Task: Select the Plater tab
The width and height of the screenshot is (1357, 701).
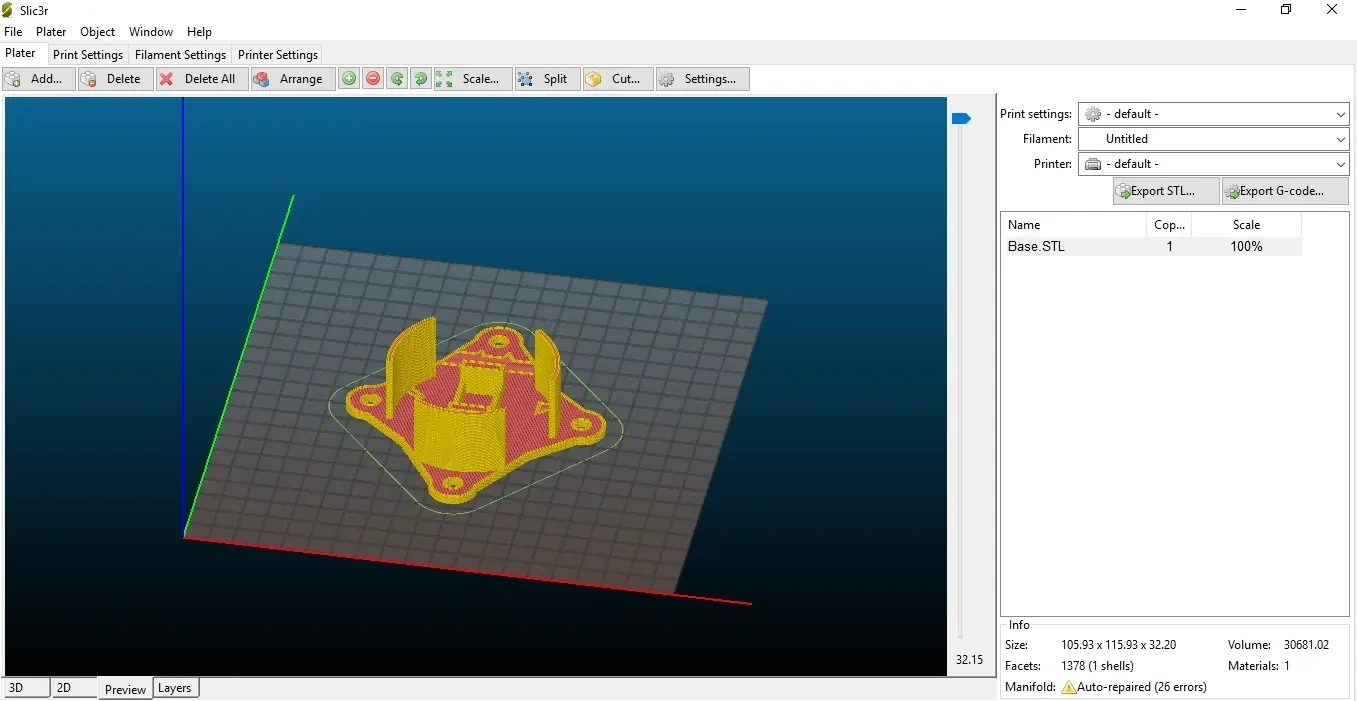Action: (x=21, y=53)
